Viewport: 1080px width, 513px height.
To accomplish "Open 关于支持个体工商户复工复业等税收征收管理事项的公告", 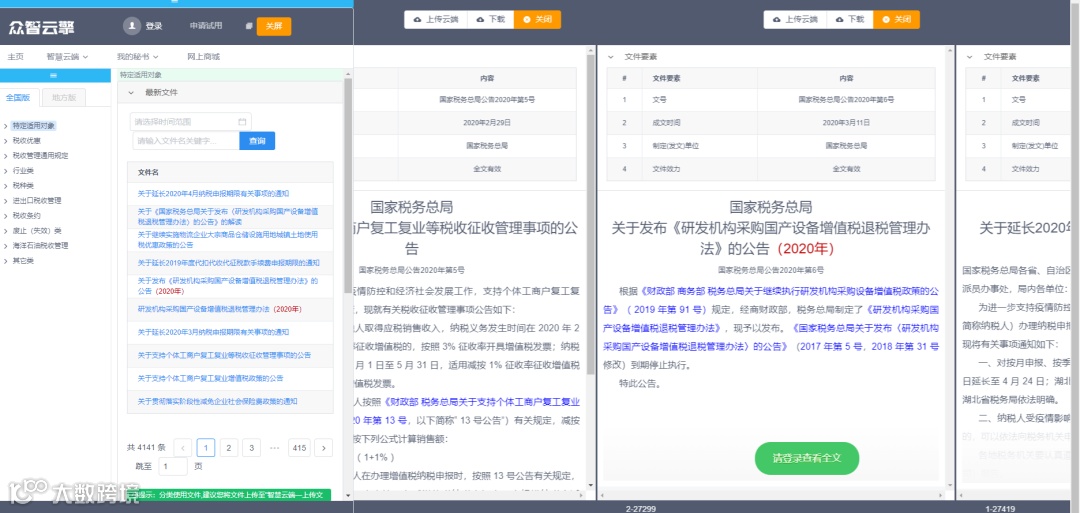I will 225,355.
